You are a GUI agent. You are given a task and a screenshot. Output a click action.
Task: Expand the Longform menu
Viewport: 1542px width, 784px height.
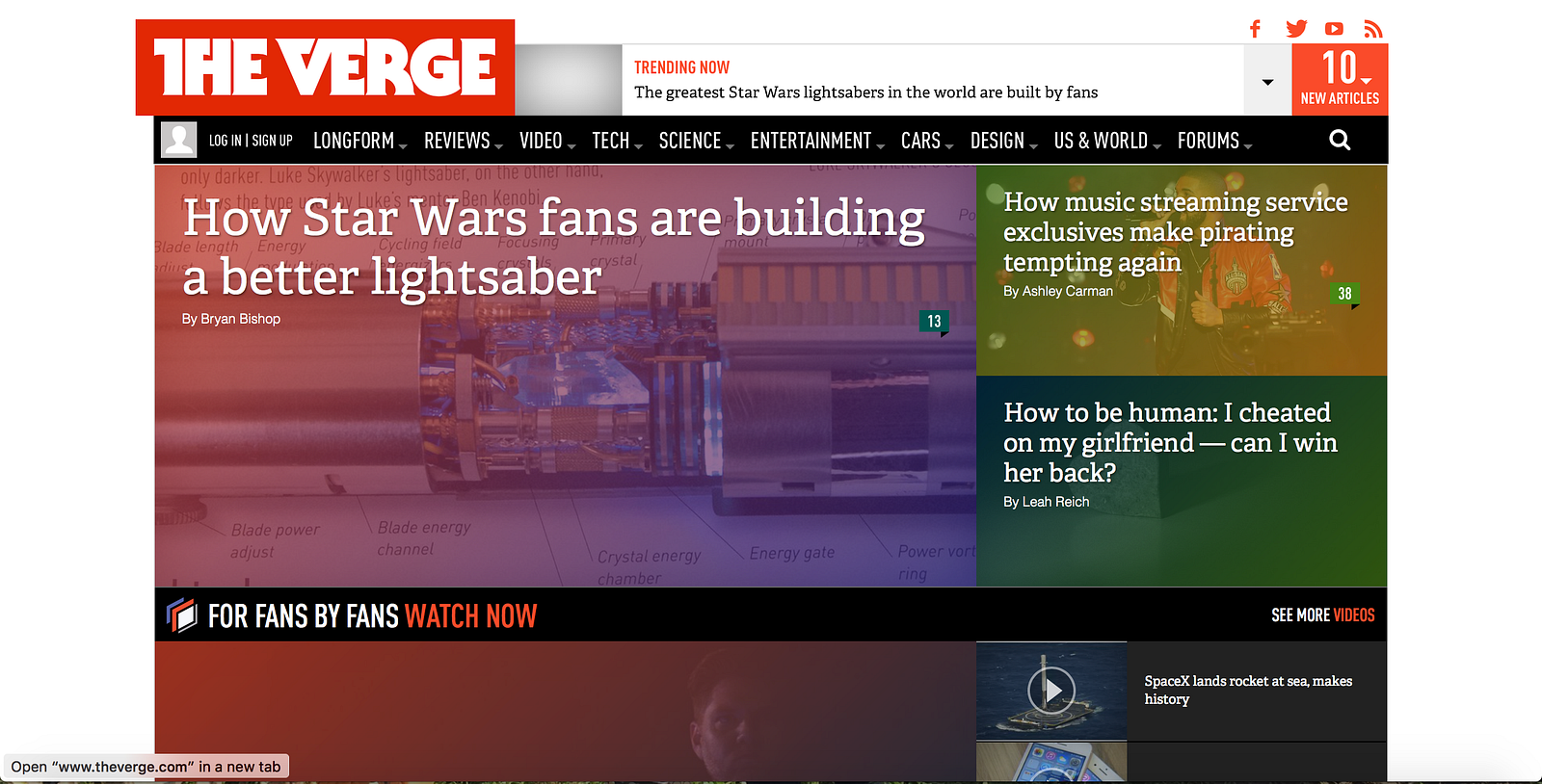(x=359, y=141)
